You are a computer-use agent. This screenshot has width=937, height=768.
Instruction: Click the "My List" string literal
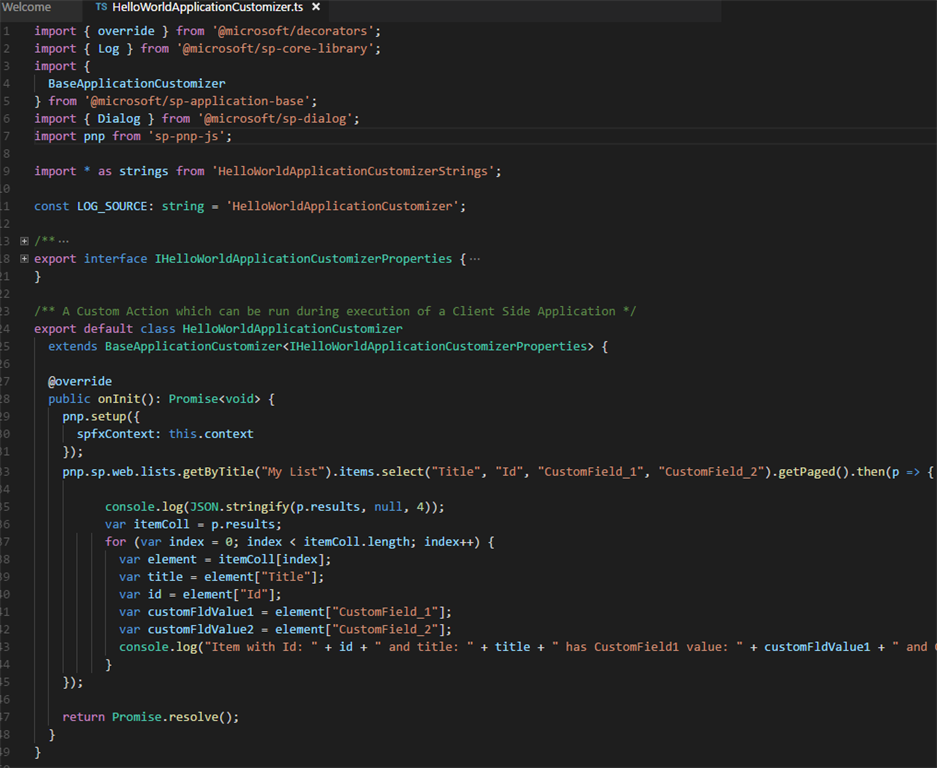point(293,472)
